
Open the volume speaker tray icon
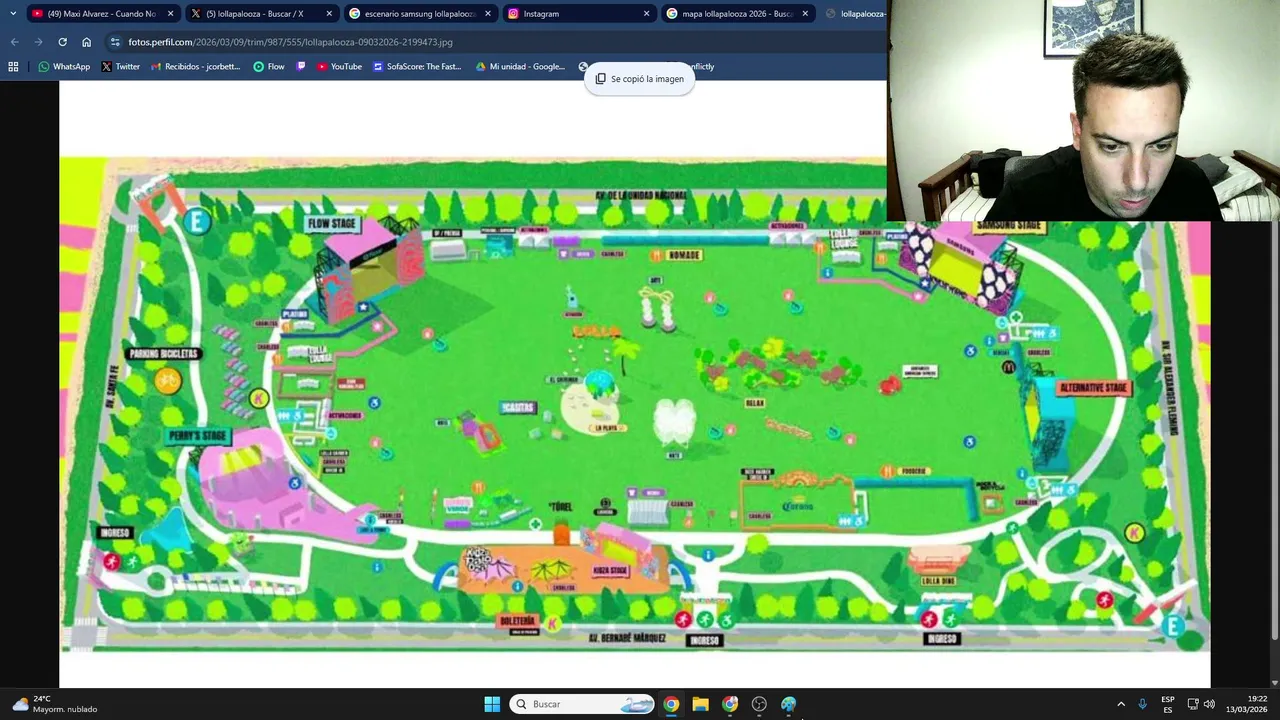coord(1209,704)
